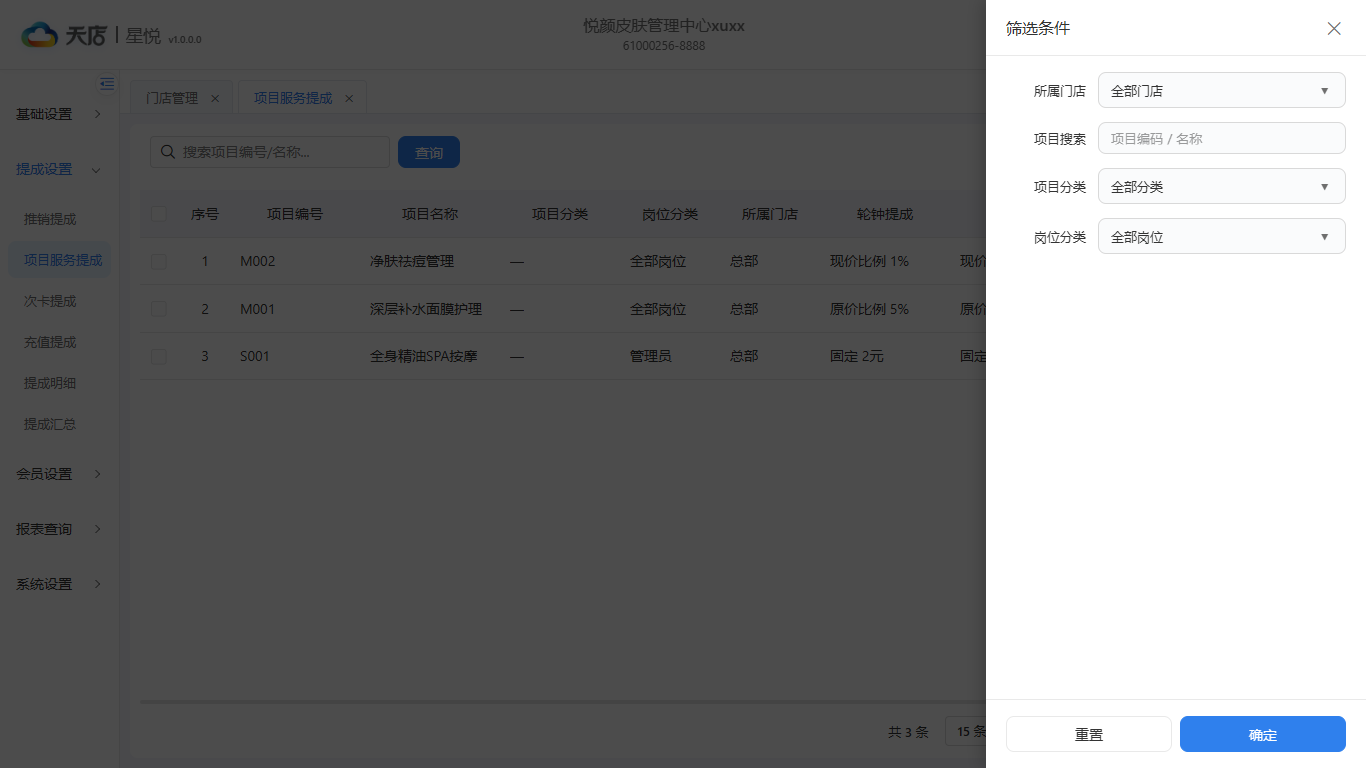This screenshot has width=1366, height=768.
Task: Click the 净肤祛痘管理 project name
Action: pyautogui.click(x=412, y=261)
